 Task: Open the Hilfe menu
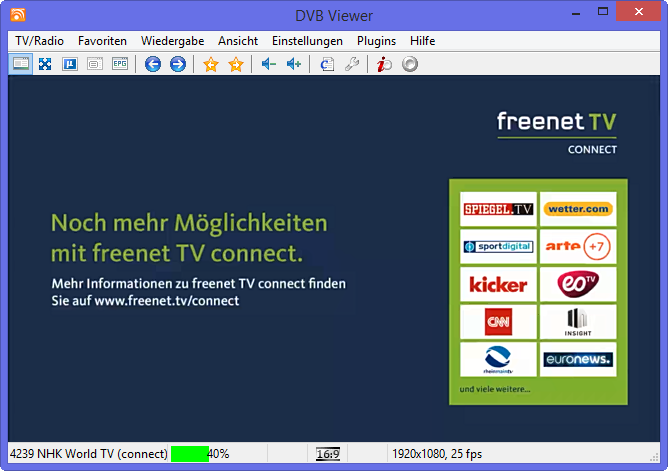[x=422, y=41]
